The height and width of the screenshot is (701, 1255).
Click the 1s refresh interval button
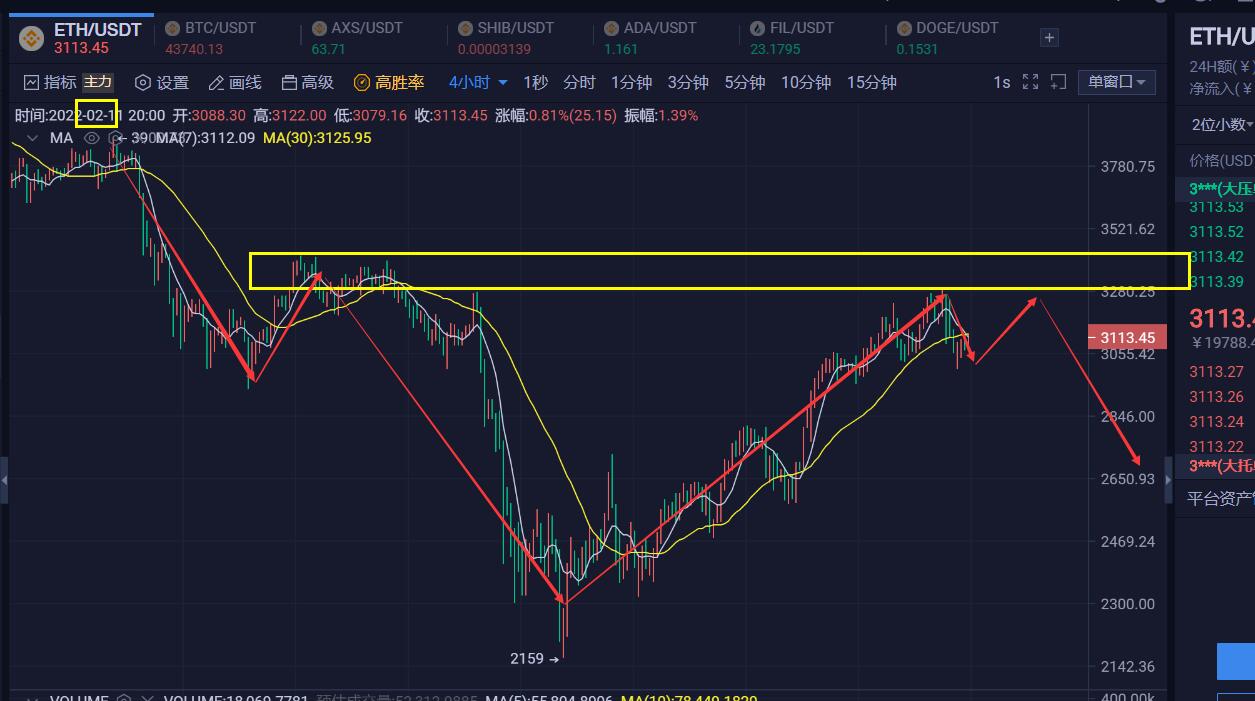click(1002, 82)
